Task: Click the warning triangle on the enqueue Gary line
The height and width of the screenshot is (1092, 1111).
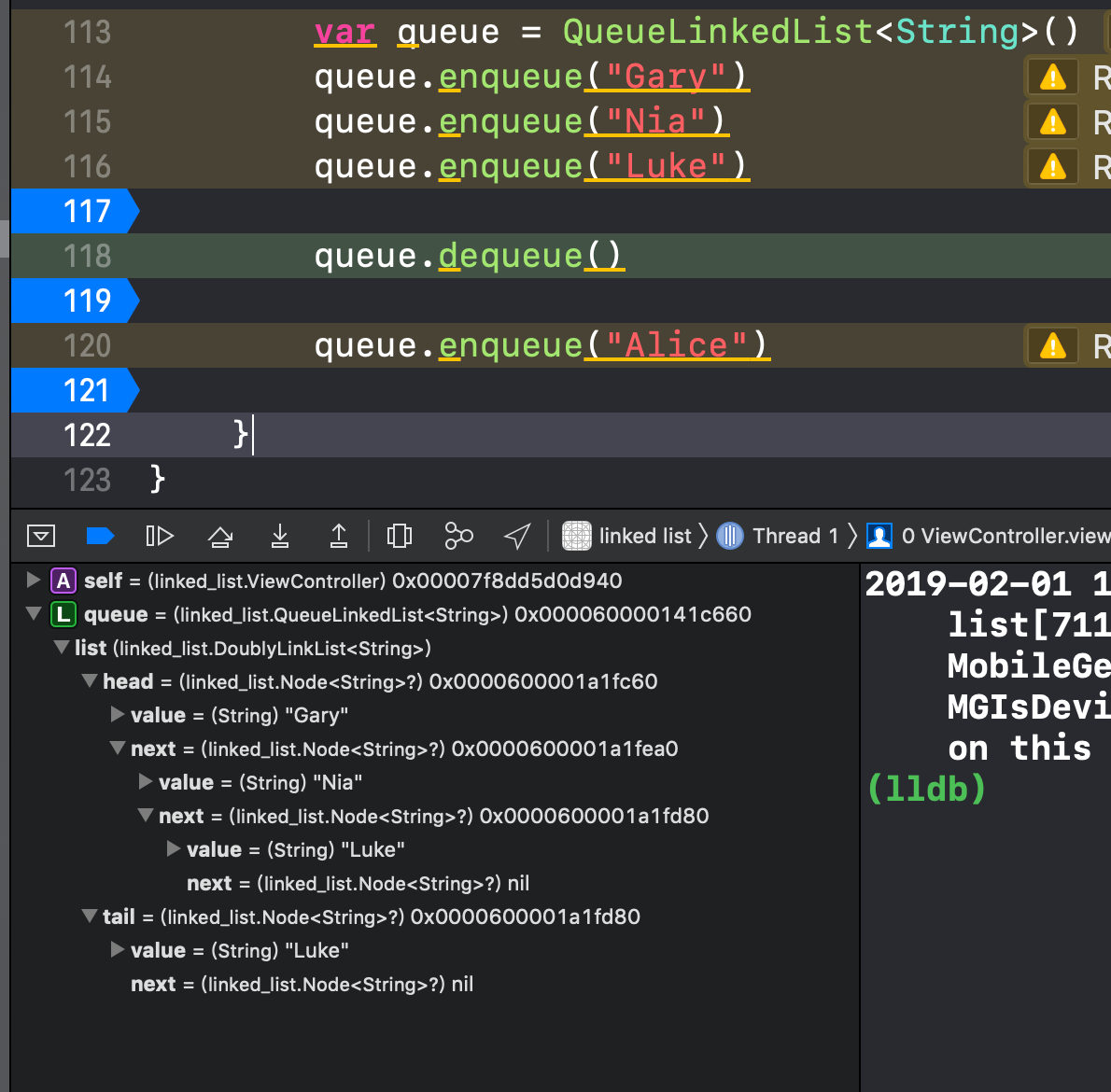Action: pyautogui.click(x=1052, y=77)
